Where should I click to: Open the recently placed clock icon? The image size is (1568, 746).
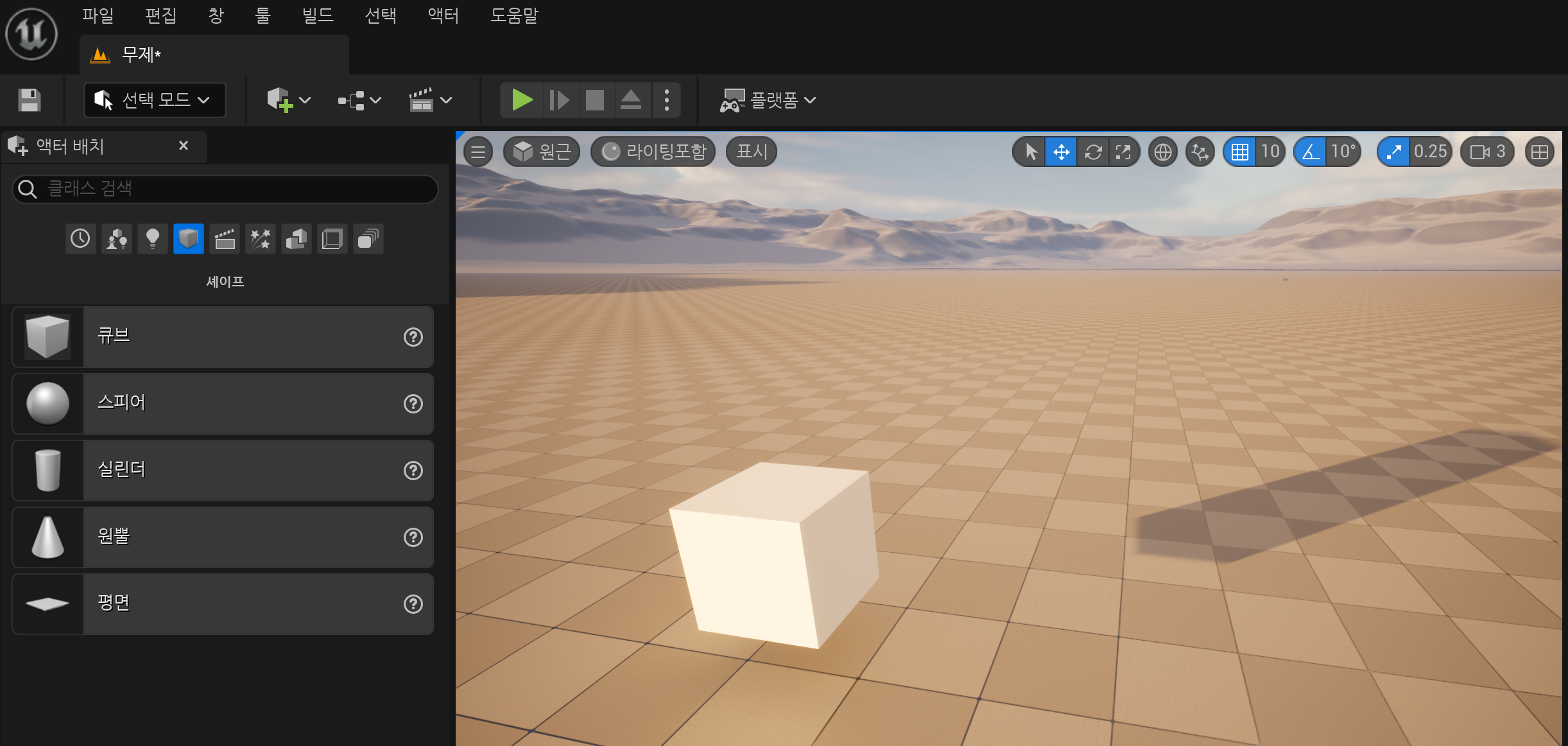coord(80,239)
